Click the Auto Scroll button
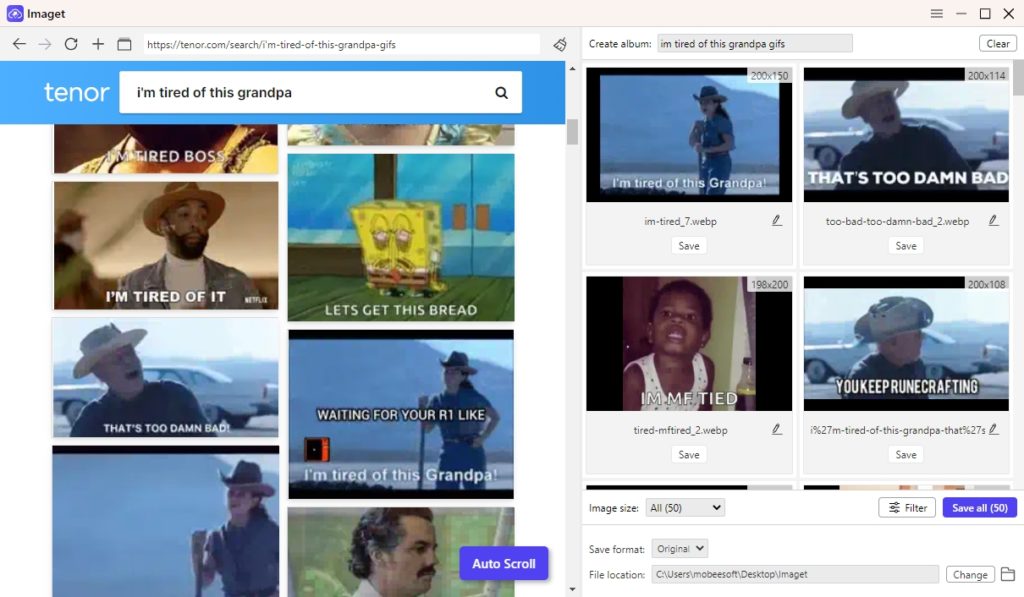1024x597 pixels. pos(504,564)
